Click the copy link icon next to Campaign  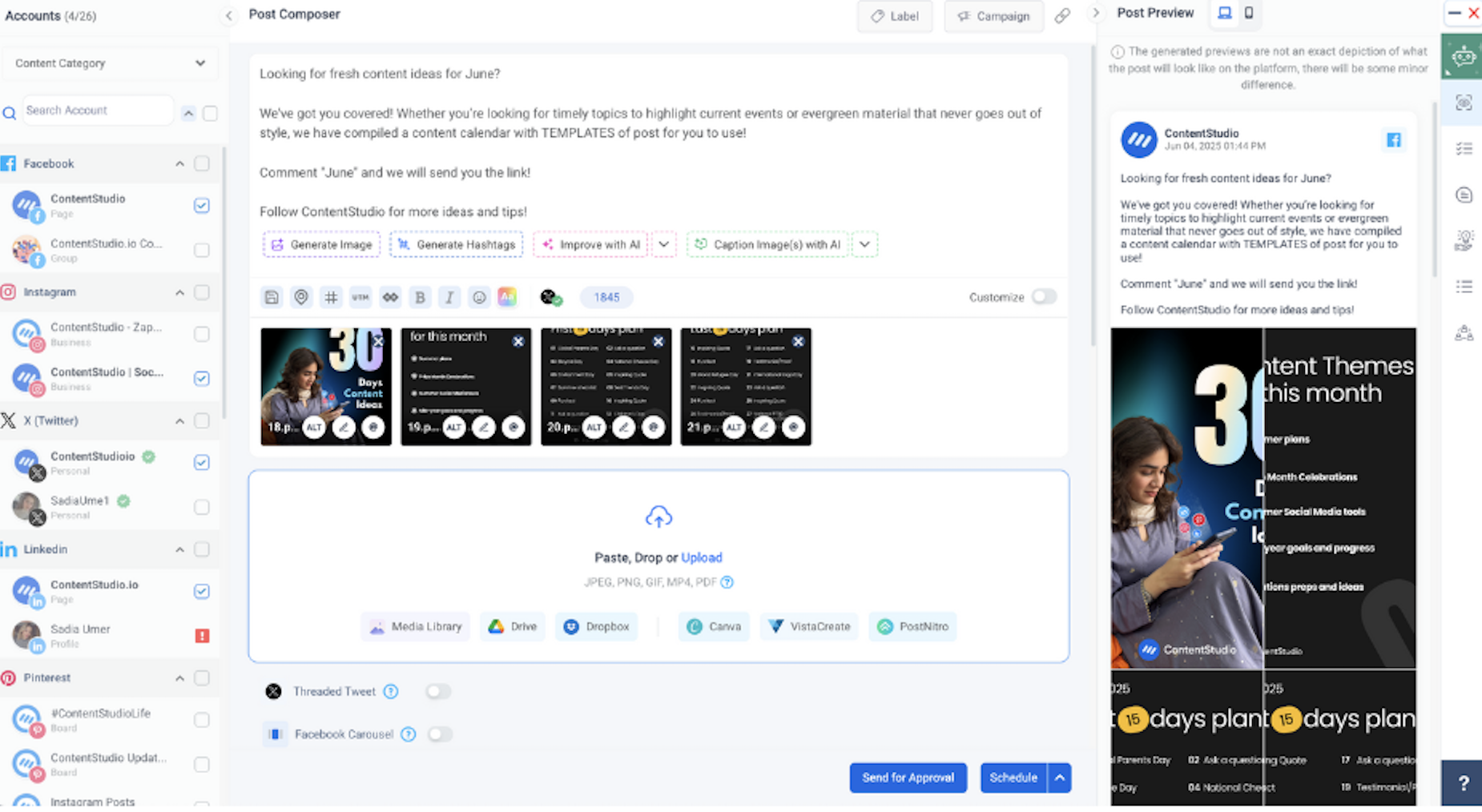click(x=1062, y=16)
